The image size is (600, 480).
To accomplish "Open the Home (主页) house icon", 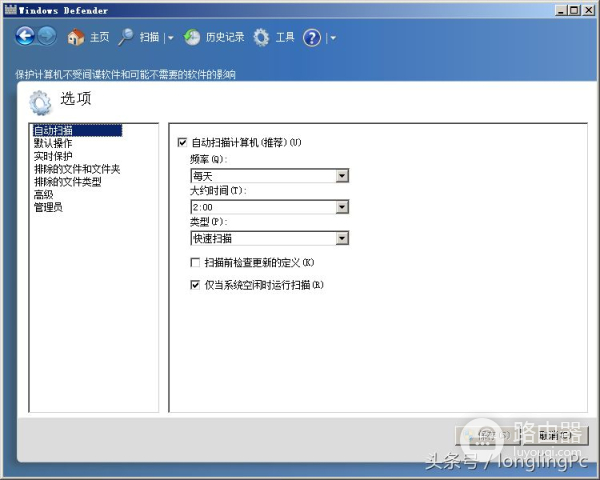I will 76,38.
